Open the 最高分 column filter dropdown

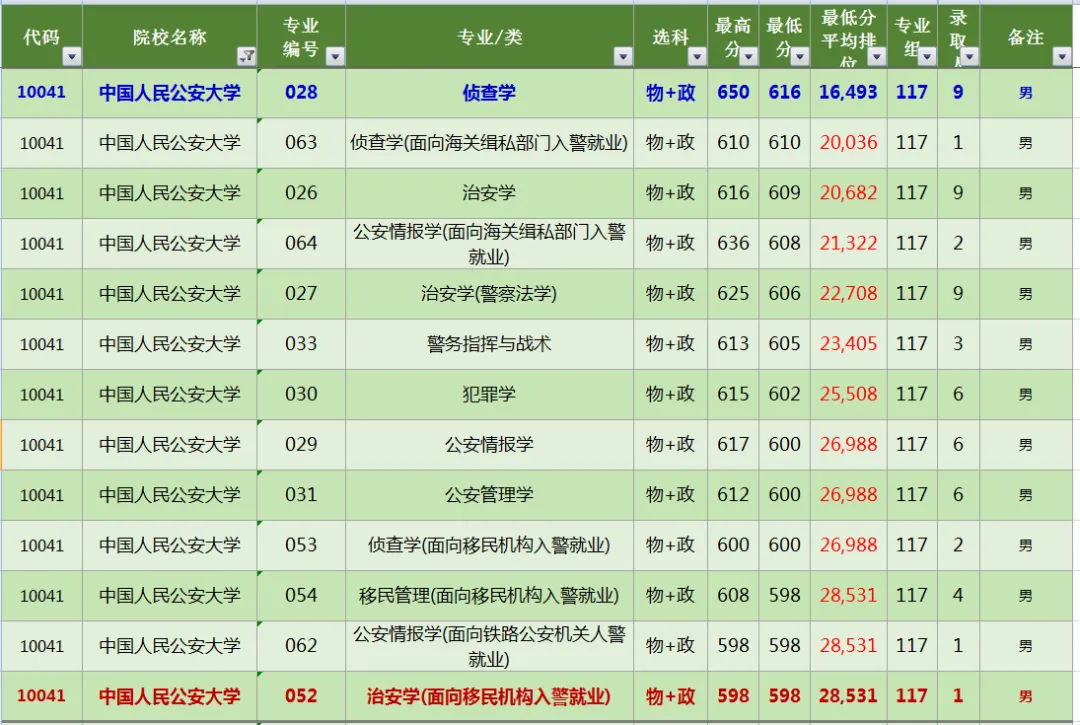coord(748,56)
